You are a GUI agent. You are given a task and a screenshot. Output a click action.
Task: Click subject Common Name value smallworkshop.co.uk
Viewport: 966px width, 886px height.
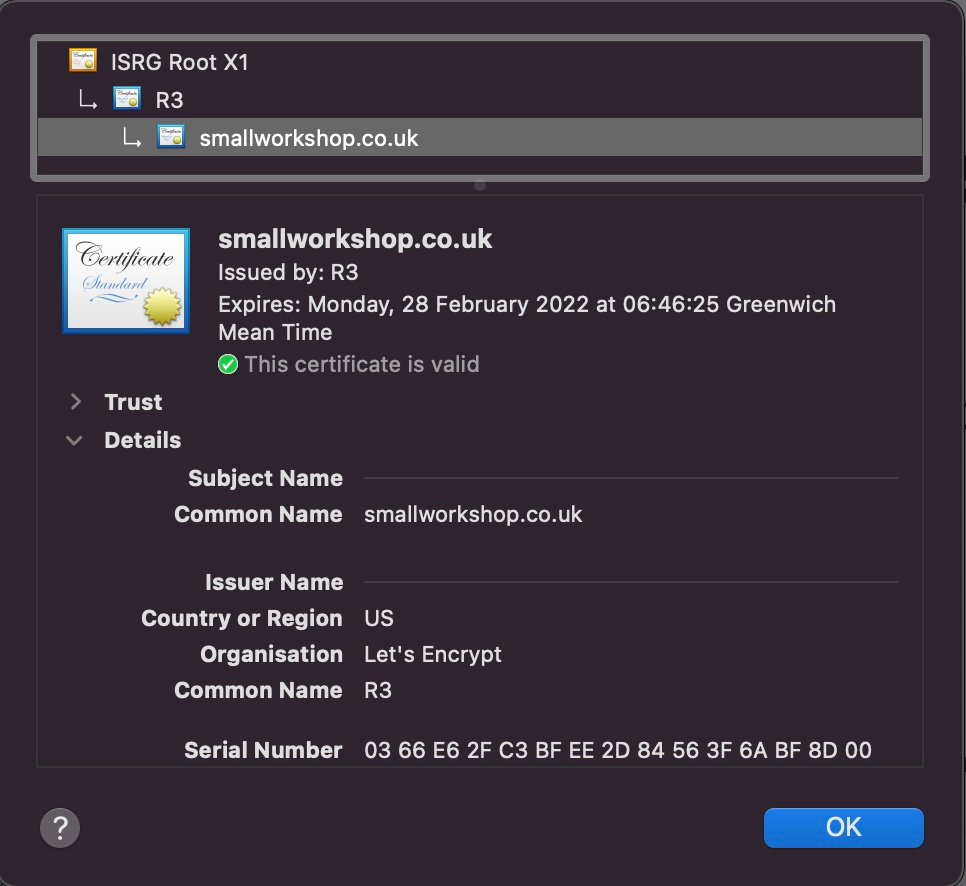473,514
